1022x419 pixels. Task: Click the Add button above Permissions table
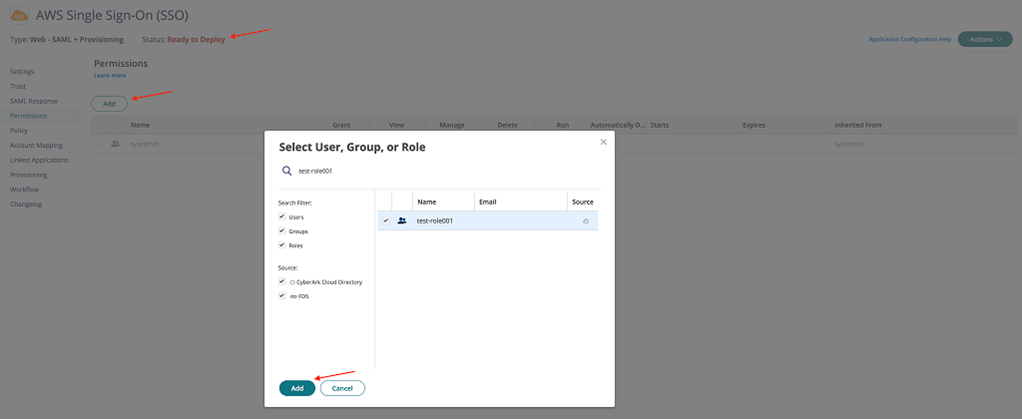[x=110, y=104]
